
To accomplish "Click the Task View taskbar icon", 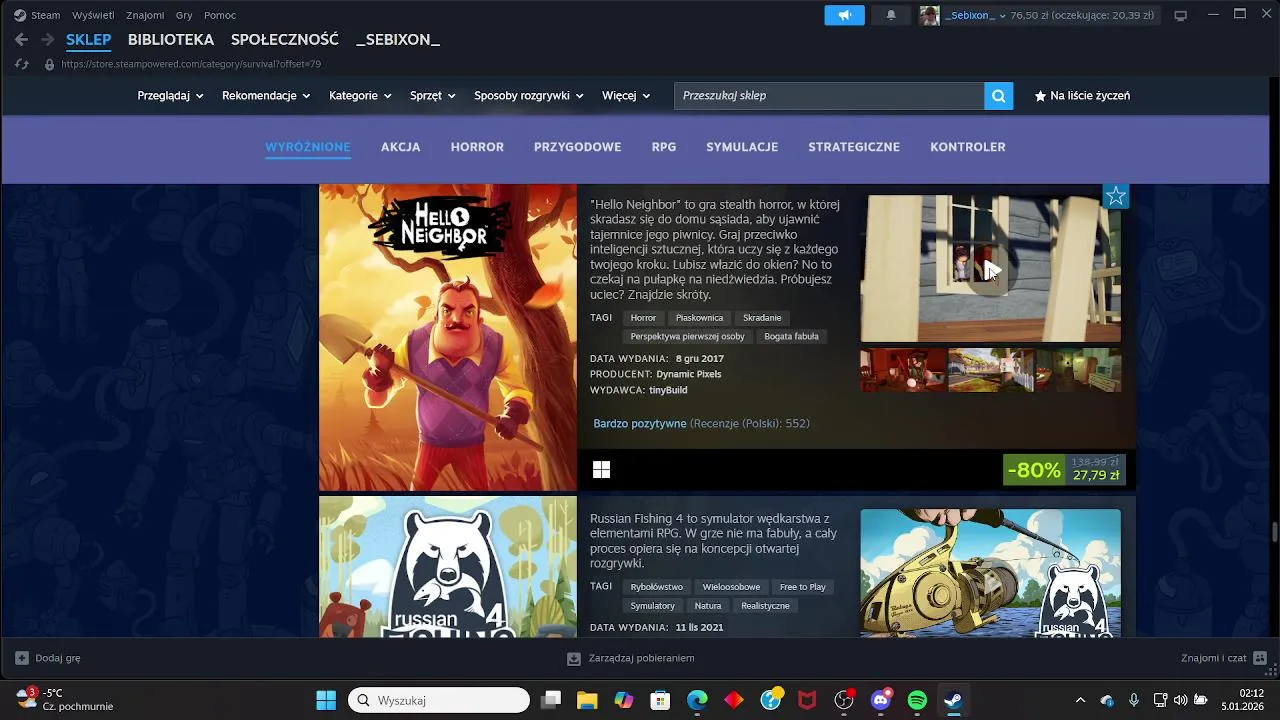I will coord(551,700).
